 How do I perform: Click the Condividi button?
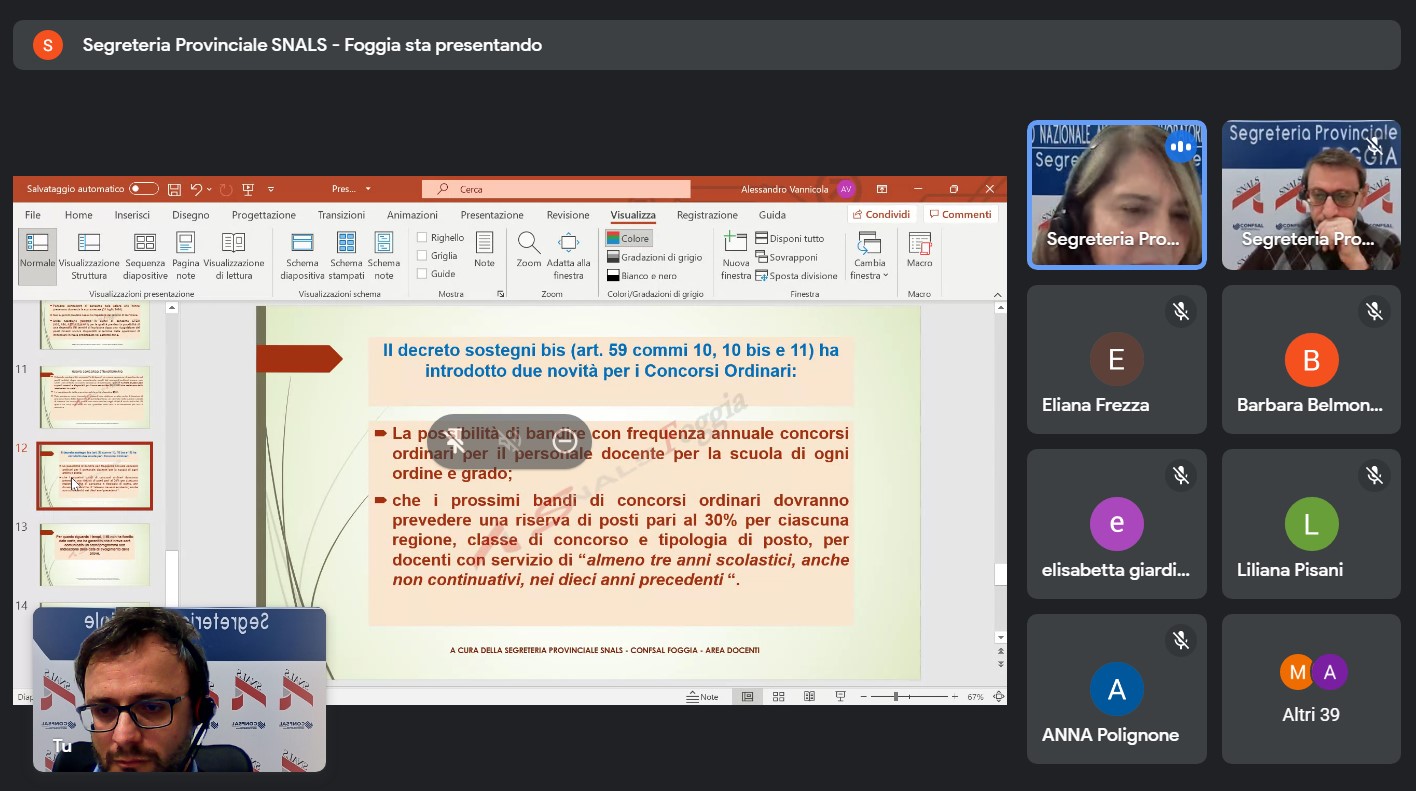[x=881, y=215]
